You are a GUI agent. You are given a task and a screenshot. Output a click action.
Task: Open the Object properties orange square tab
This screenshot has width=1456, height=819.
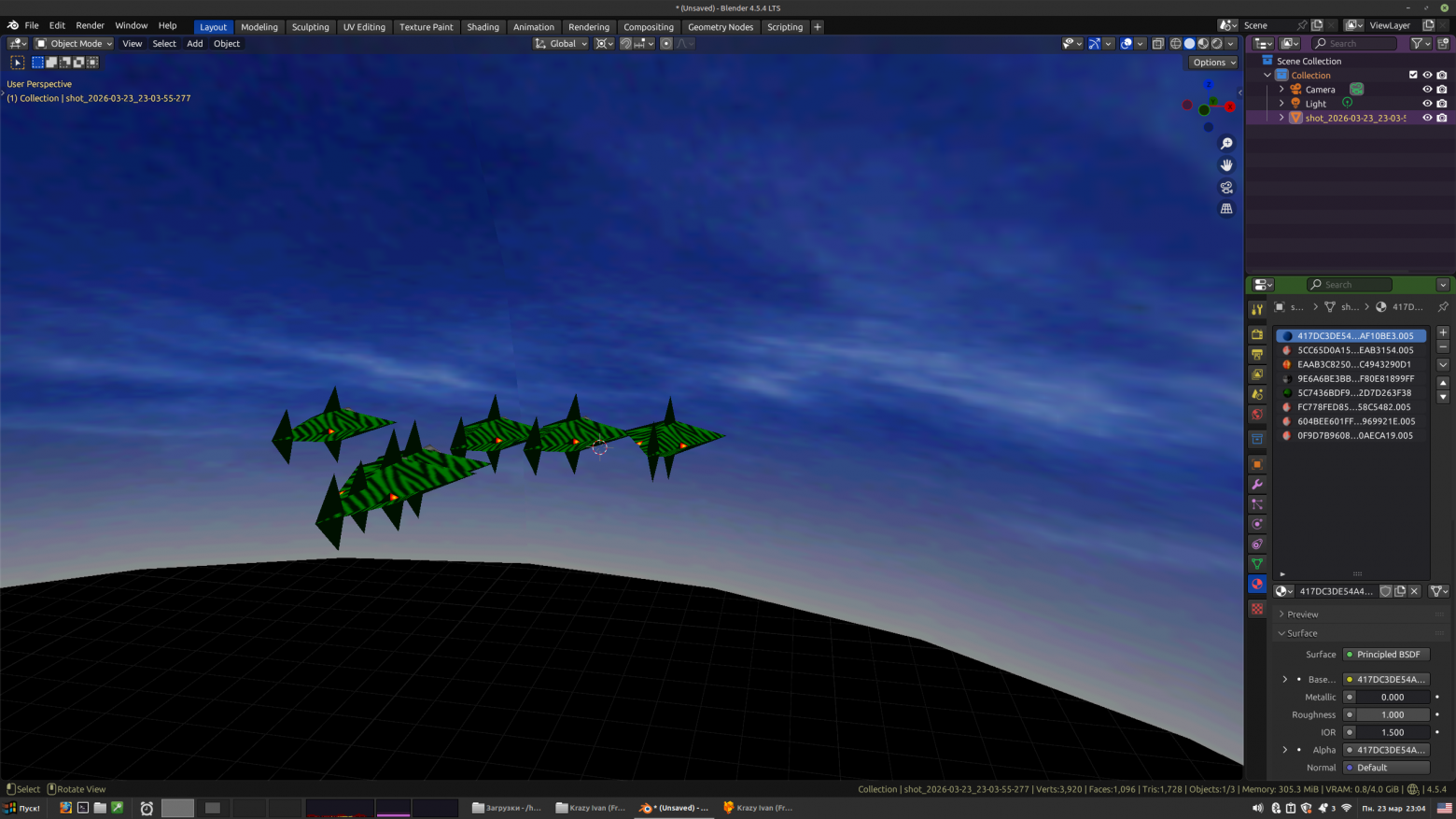1257,464
